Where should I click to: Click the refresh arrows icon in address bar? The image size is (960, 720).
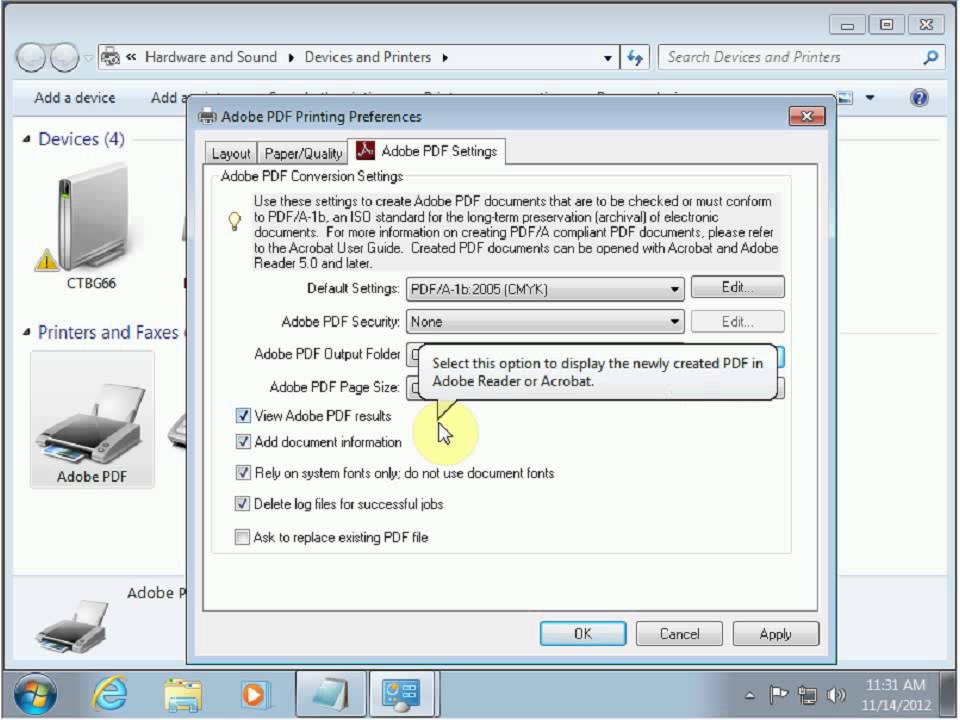coord(636,58)
